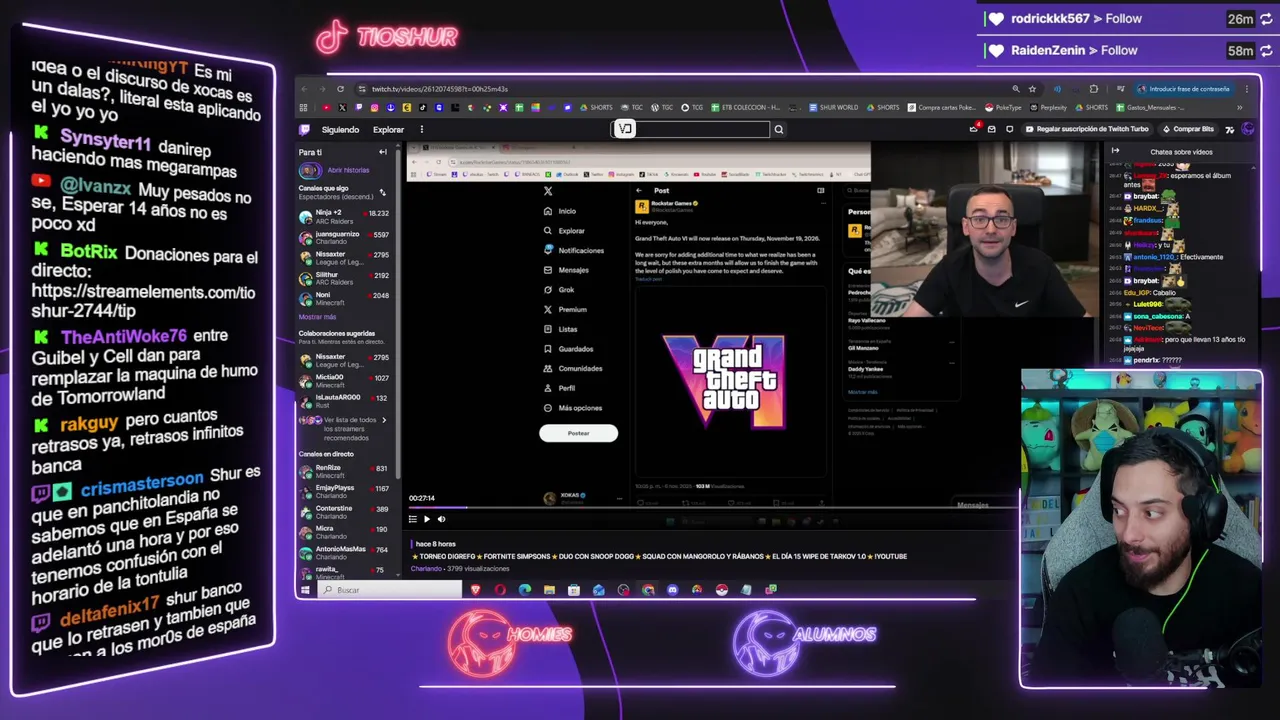Open the Twitch notifications inbox icon

pyautogui.click(x=991, y=129)
